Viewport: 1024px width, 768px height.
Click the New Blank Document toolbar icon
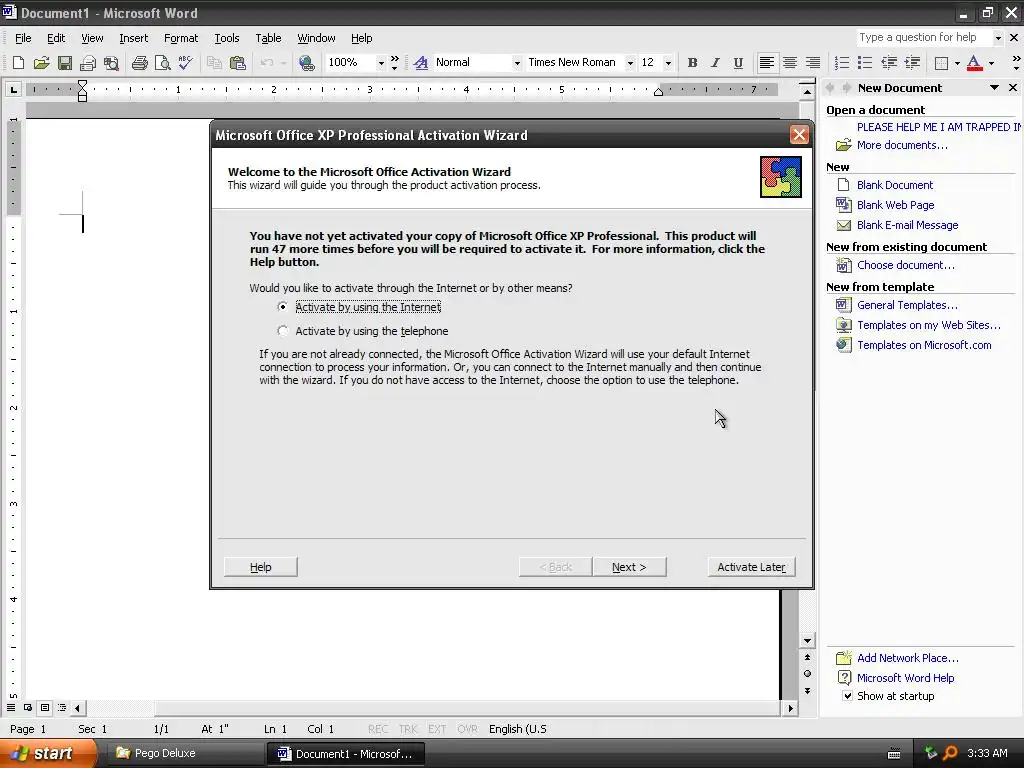point(18,63)
